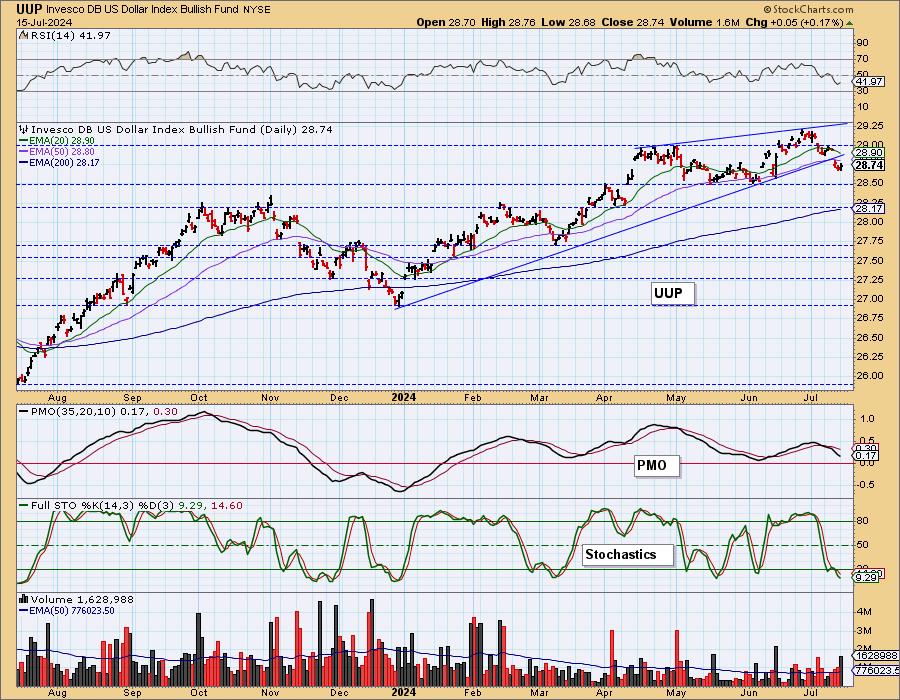The image size is (900, 700).
Task: Click the 41.97 value tag on the RSI axis
Action: 869,82
